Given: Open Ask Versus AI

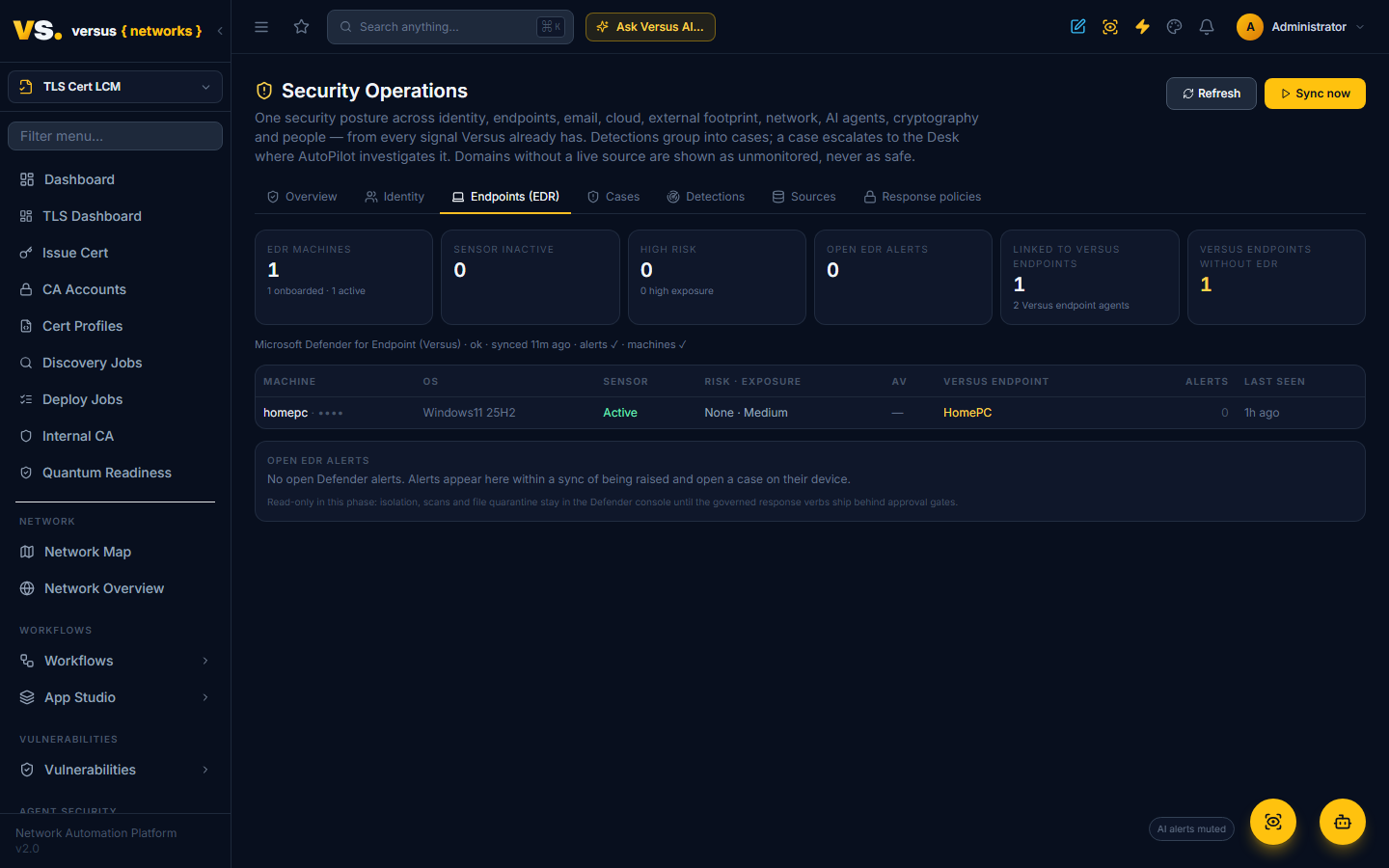Looking at the screenshot, I should [650, 27].
